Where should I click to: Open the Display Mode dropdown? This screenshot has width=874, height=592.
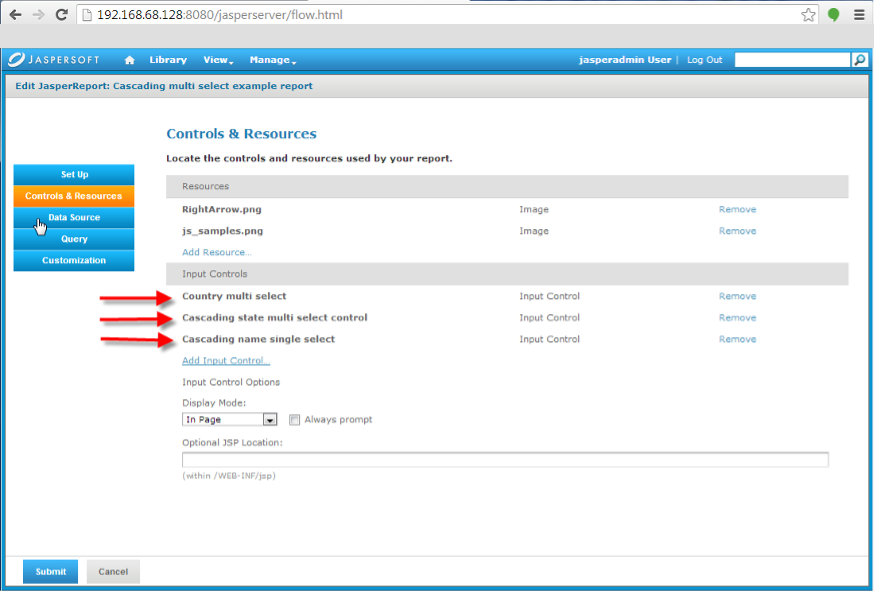(230, 419)
